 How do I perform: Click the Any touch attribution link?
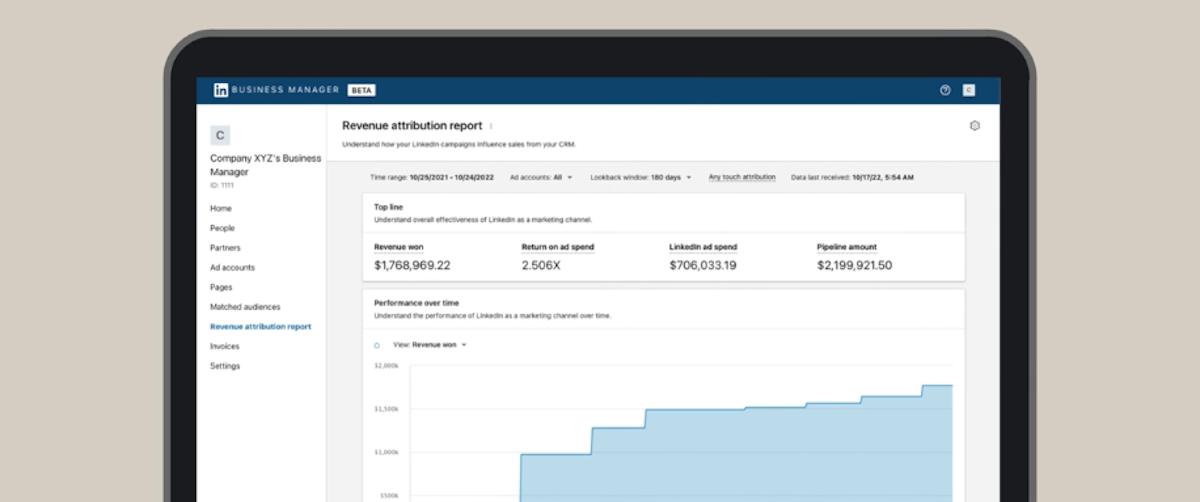click(x=742, y=177)
